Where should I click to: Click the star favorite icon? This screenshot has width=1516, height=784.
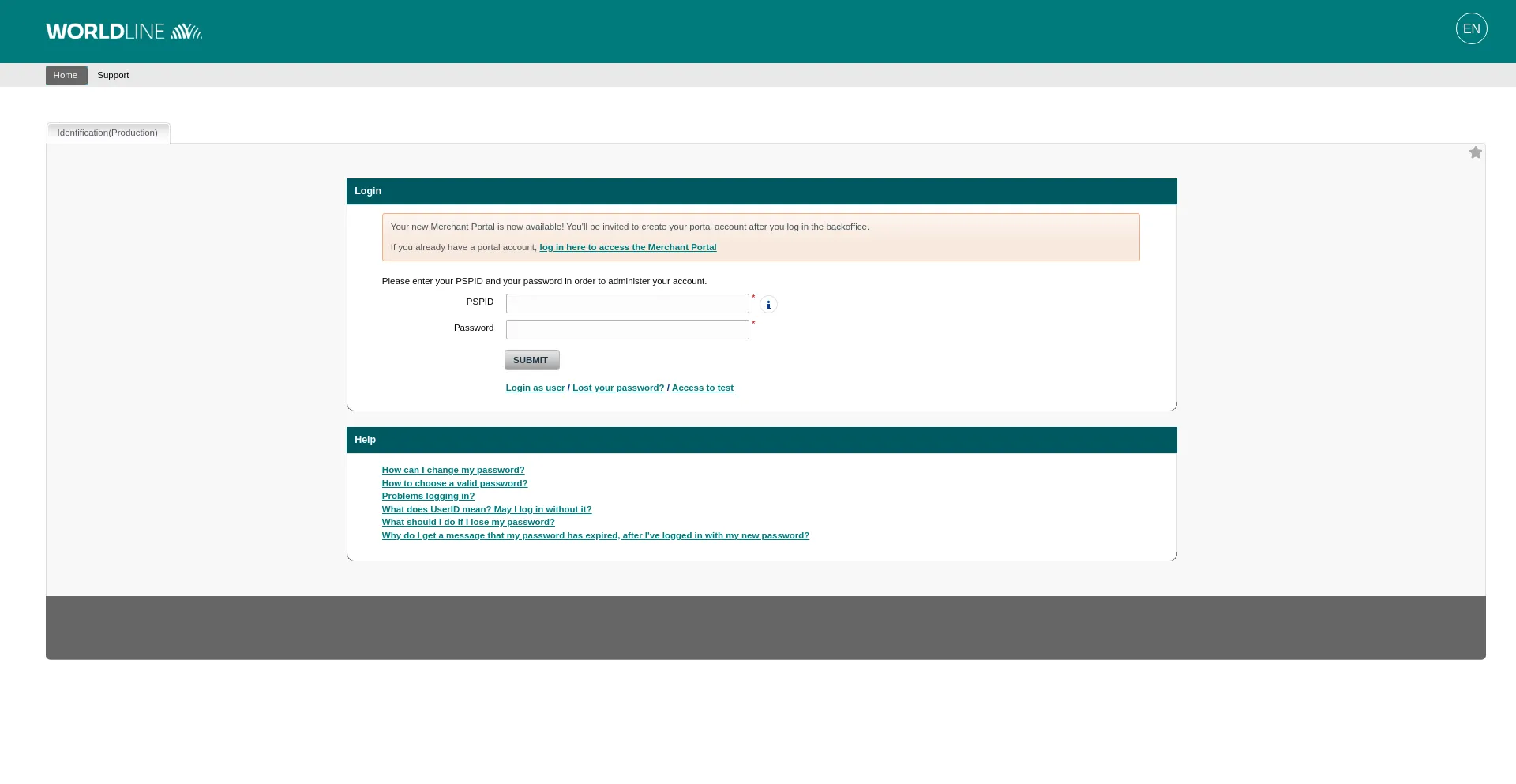coord(1475,152)
